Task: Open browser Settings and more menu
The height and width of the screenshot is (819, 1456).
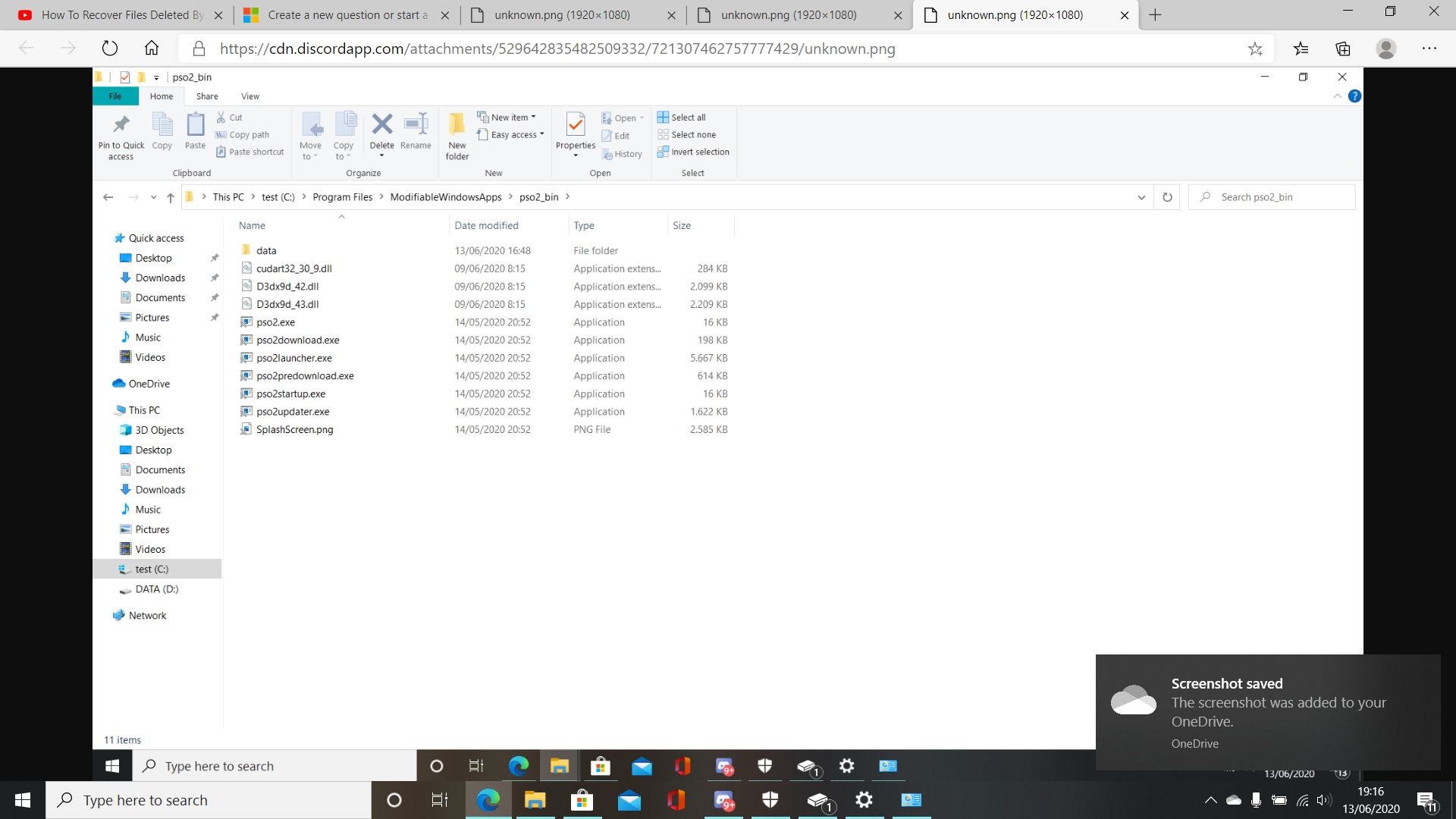Action: tap(1429, 49)
